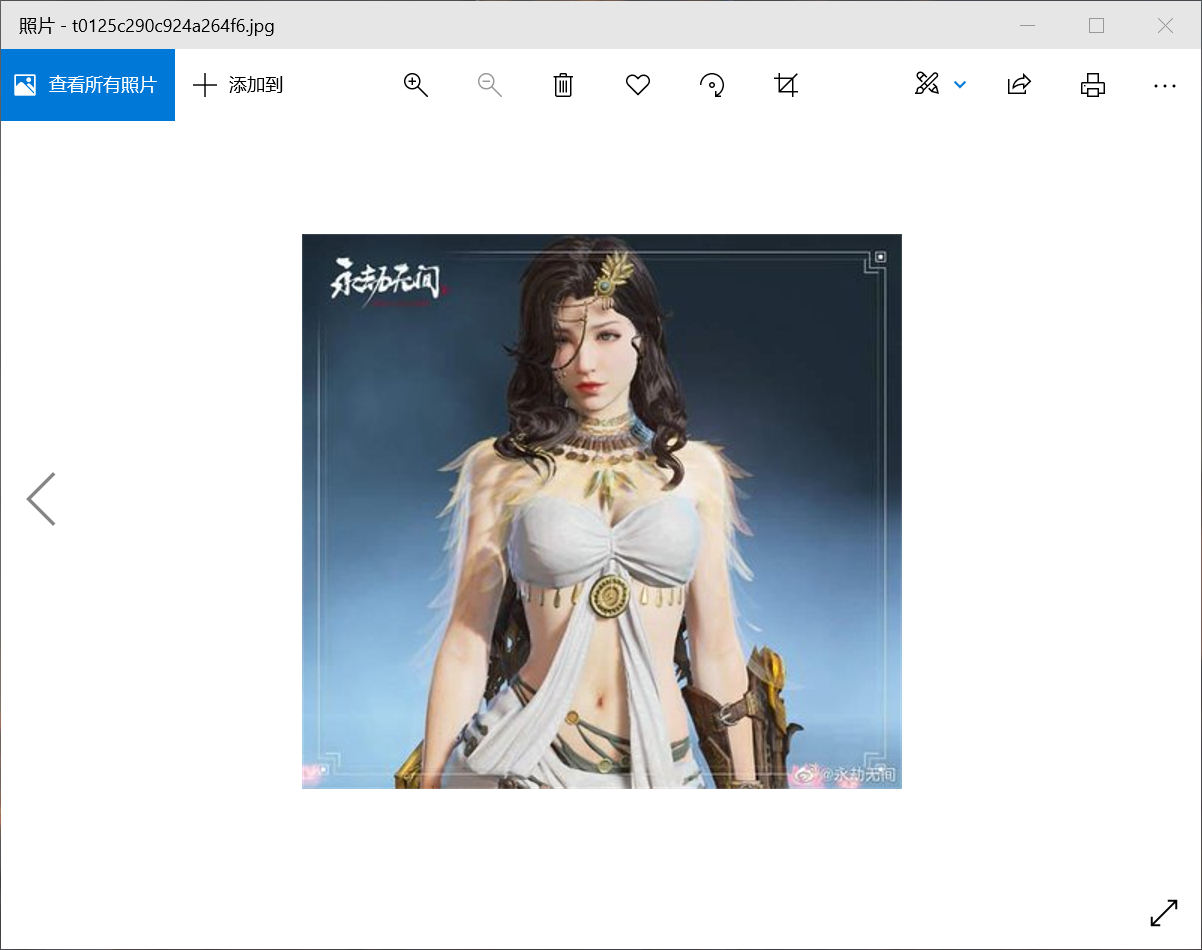This screenshot has height=950, width=1202.
Task: Zoom in on the photo
Action: click(x=415, y=85)
